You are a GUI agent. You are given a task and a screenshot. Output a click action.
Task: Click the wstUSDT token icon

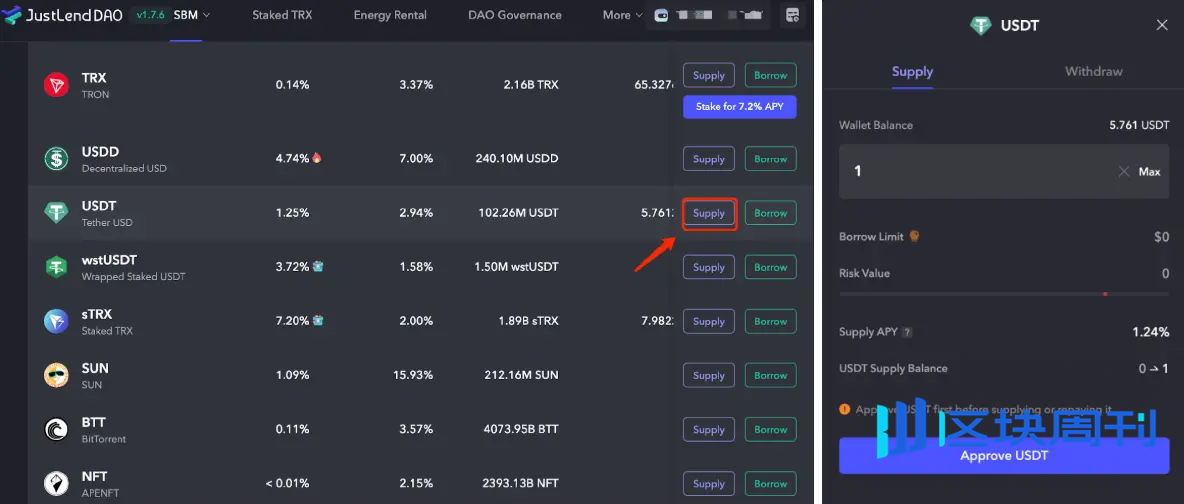tap(56, 267)
